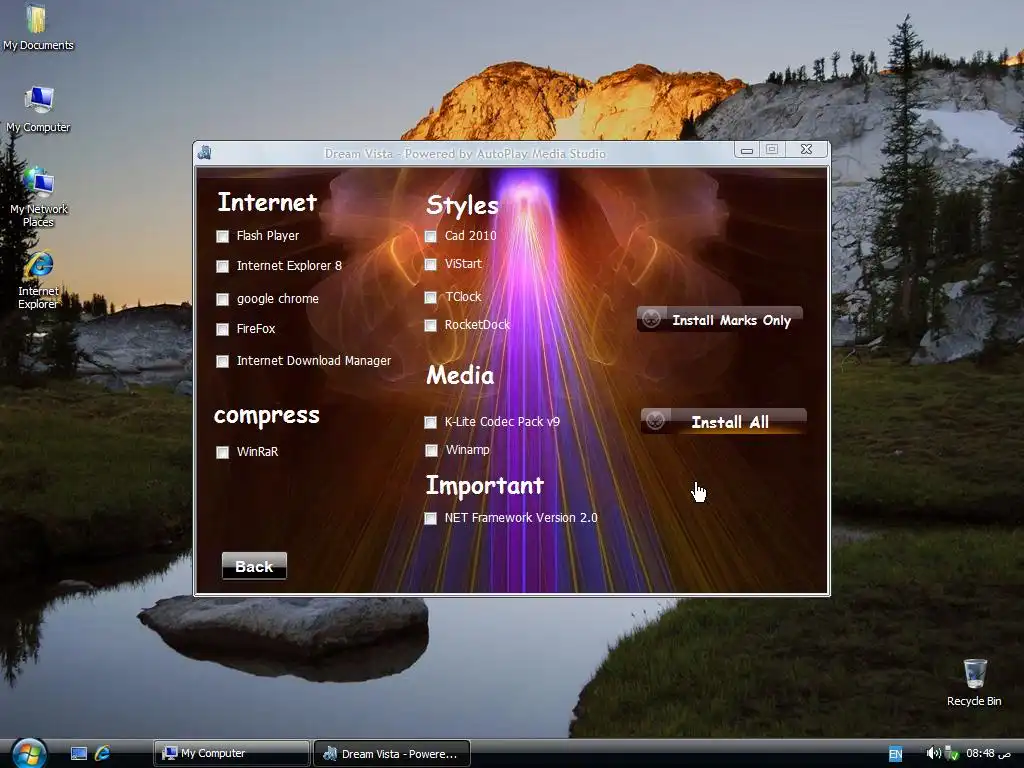The width and height of the screenshot is (1024, 768).
Task: Click the security shield tray icon
Action: point(952,754)
